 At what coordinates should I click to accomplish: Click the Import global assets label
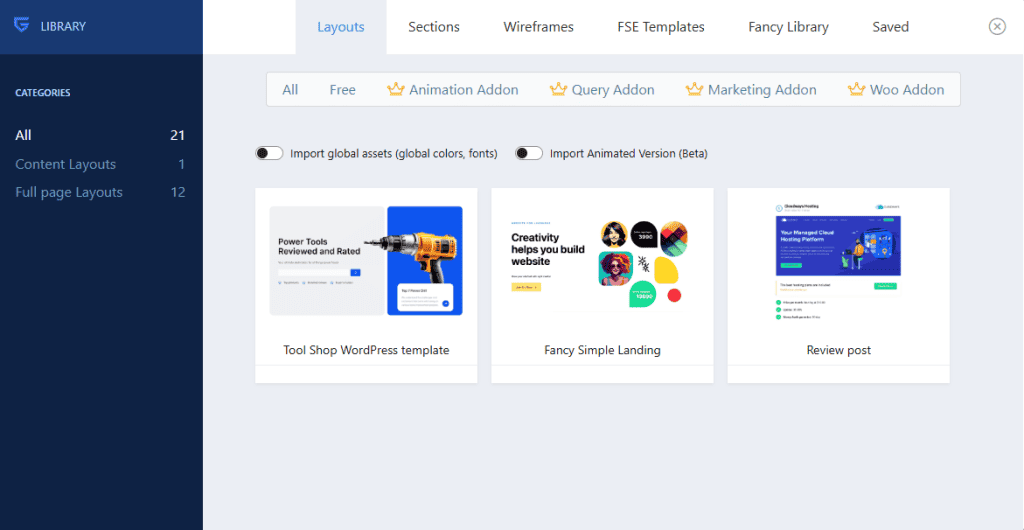tap(394, 154)
